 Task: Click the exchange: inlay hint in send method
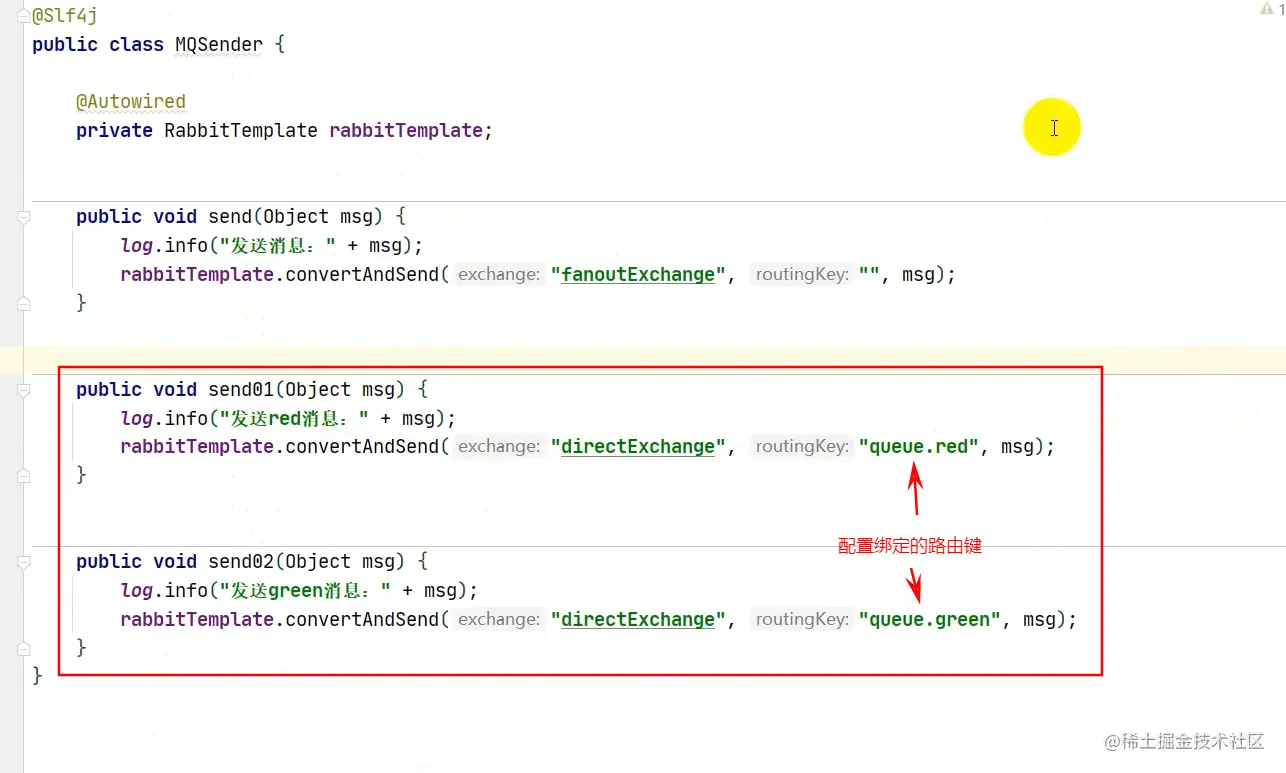click(500, 274)
